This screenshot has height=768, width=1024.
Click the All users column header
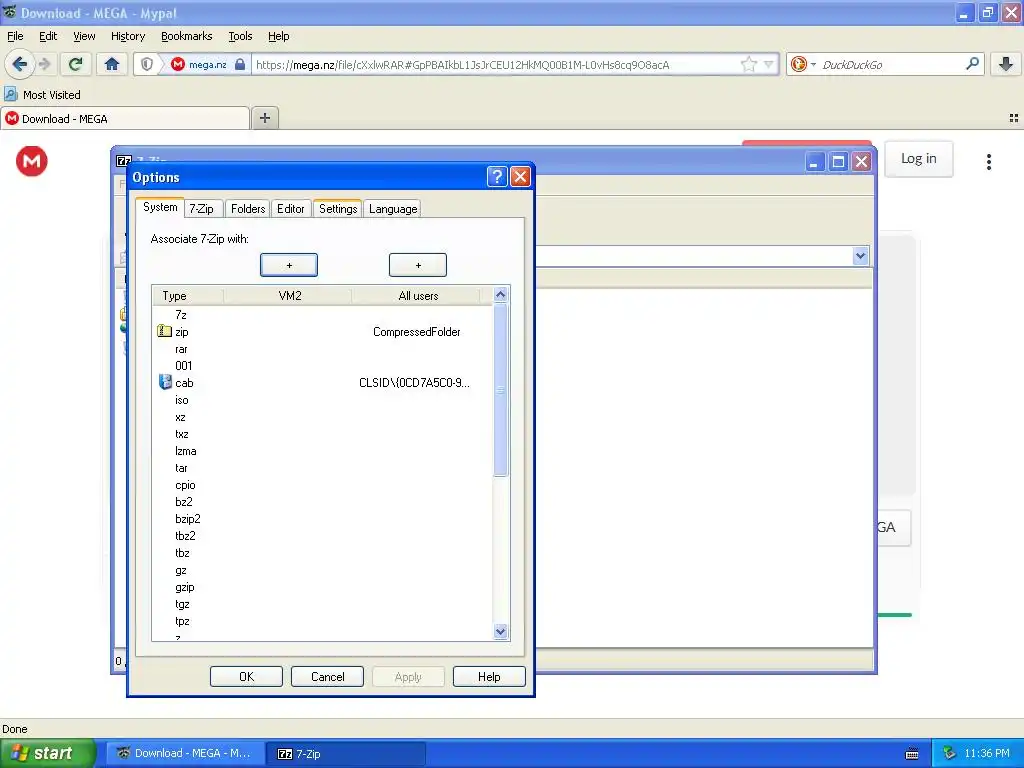click(x=417, y=296)
